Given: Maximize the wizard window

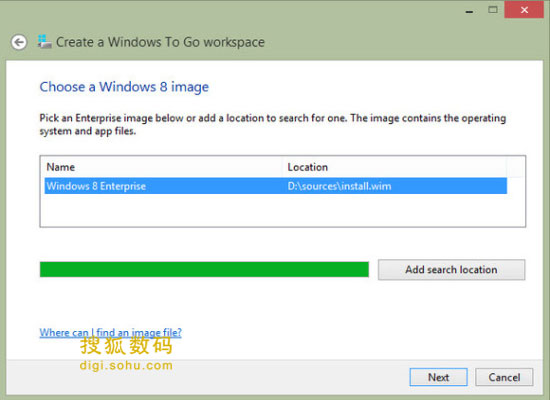Looking at the screenshot, I should [493, 10].
